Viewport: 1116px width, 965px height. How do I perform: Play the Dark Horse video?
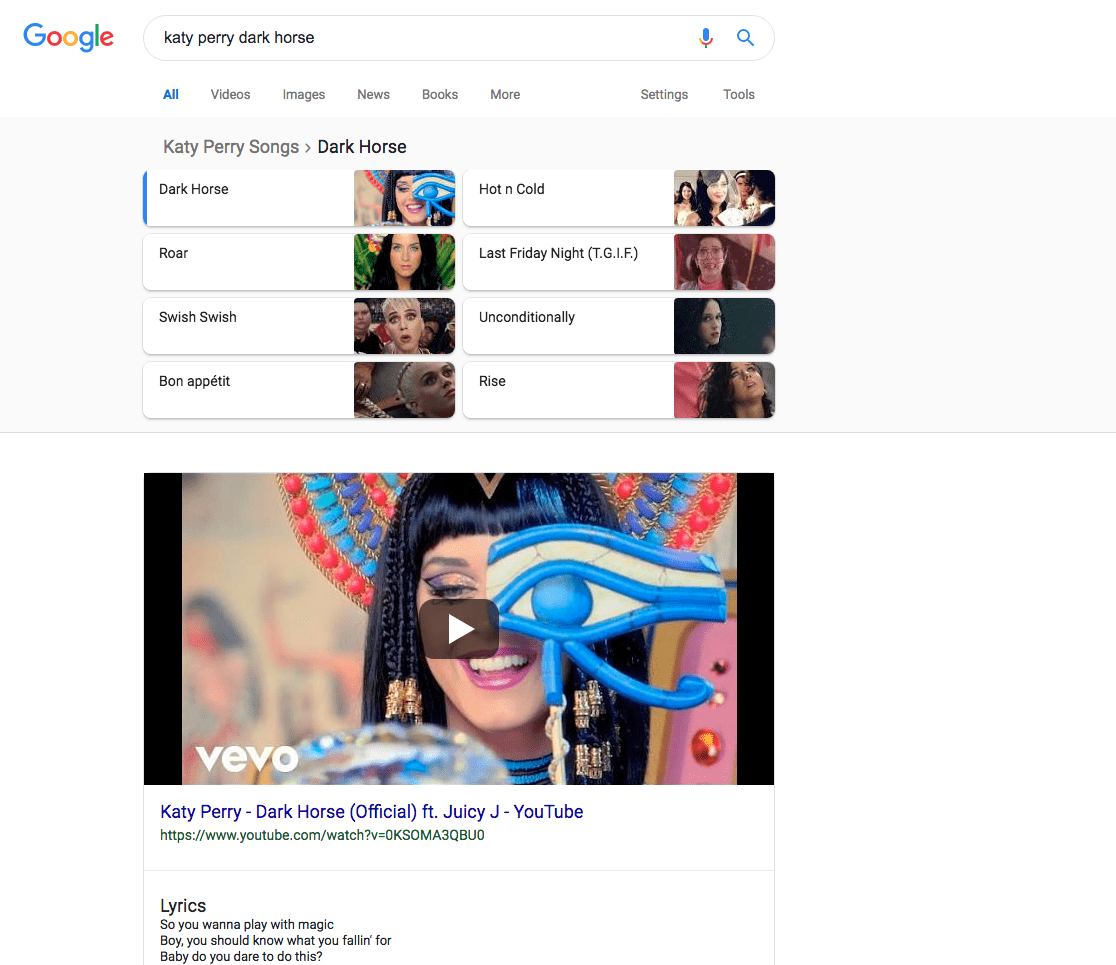459,628
